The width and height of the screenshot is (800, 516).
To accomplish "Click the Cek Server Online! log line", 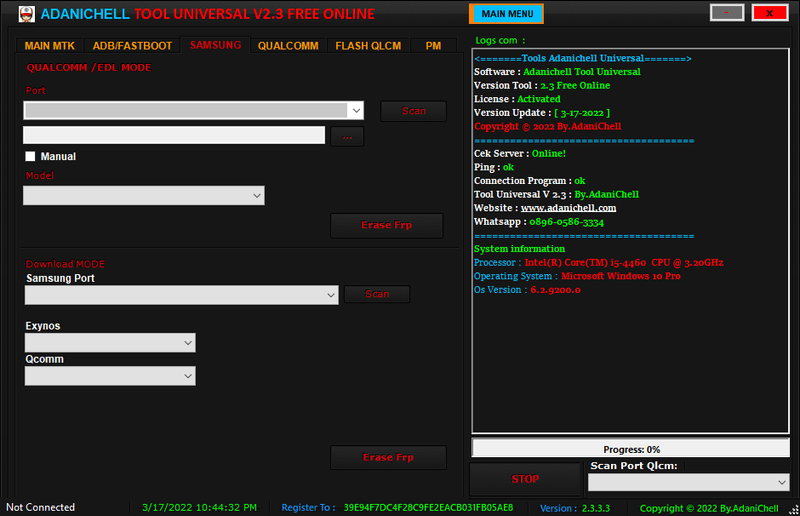I will [519, 154].
